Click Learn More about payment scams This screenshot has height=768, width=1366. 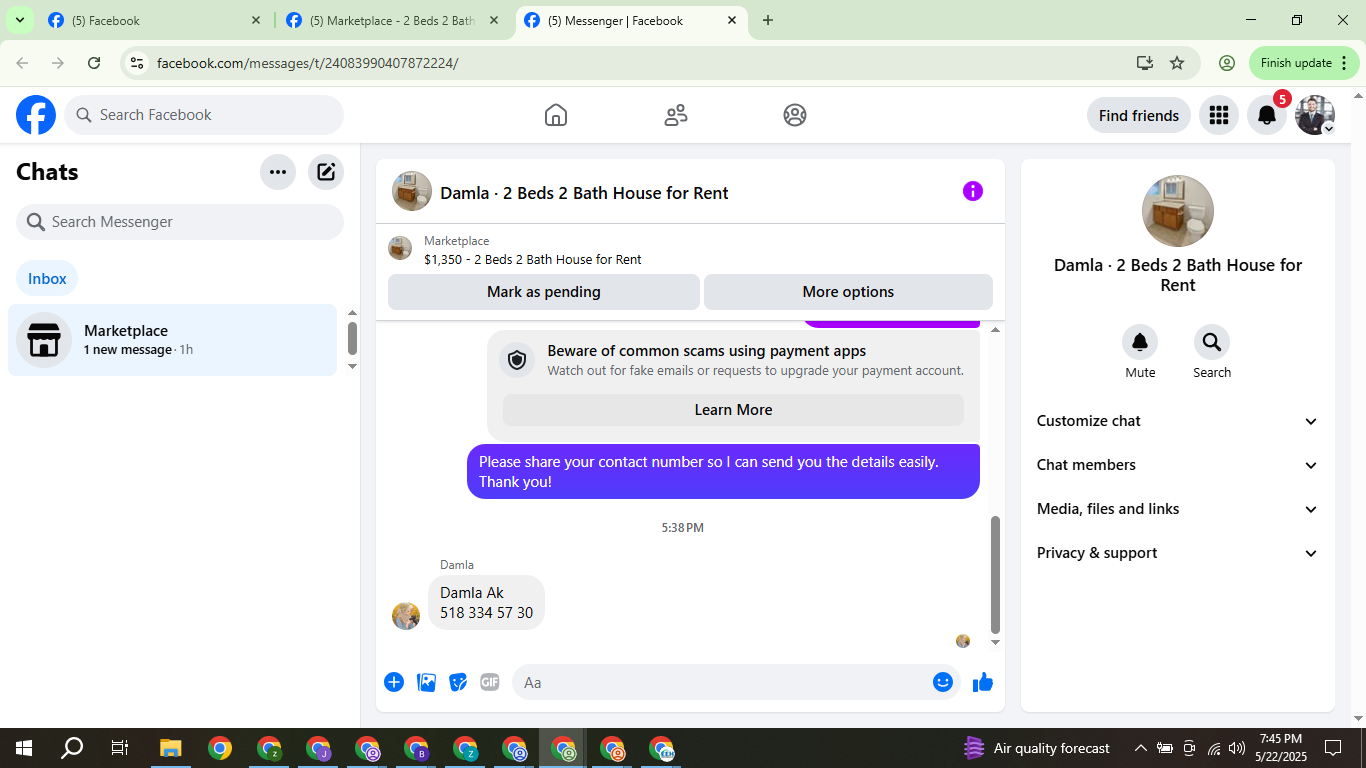tap(733, 410)
